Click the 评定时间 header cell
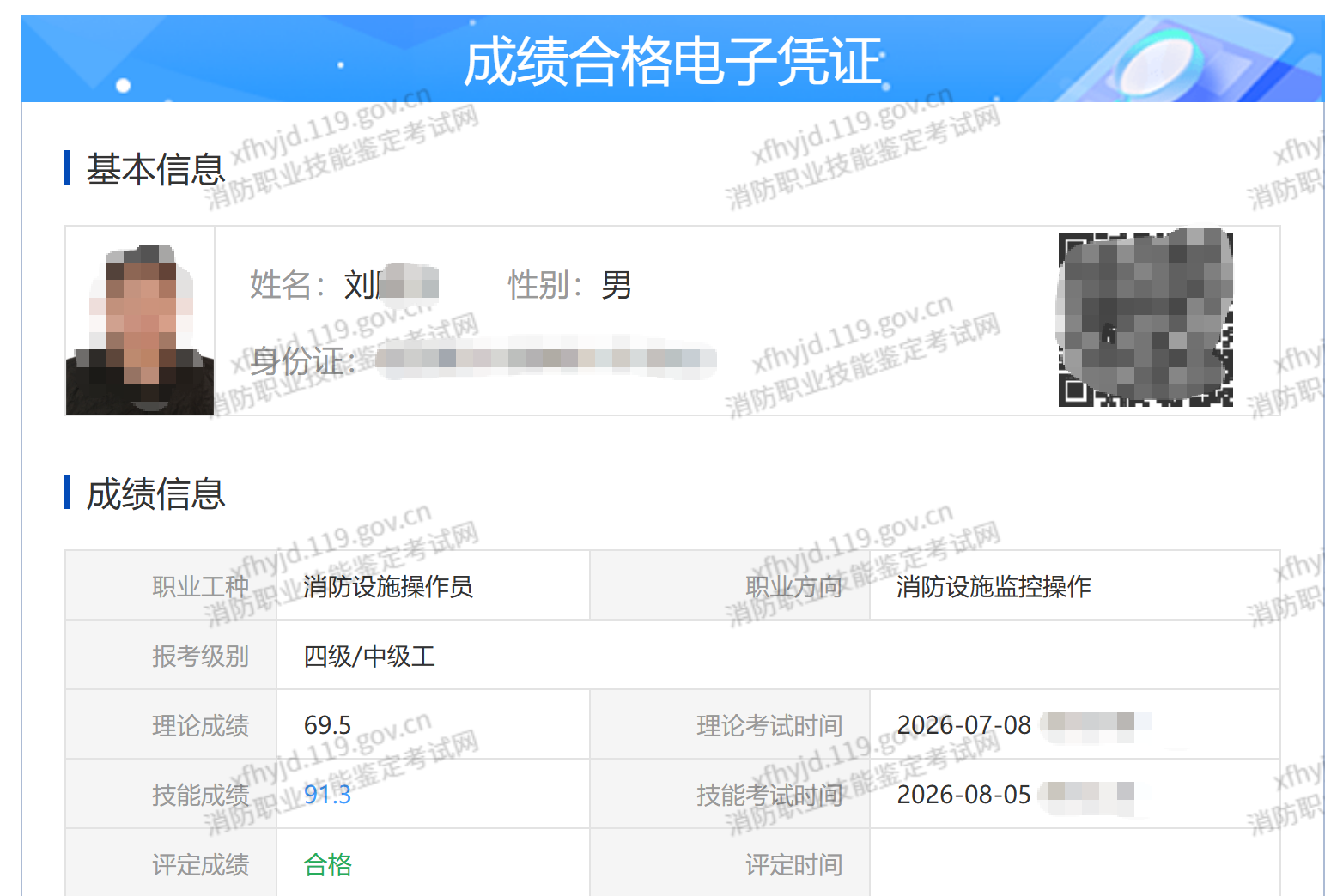Image resolution: width=1343 pixels, height=896 pixels. tap(730, 863)
